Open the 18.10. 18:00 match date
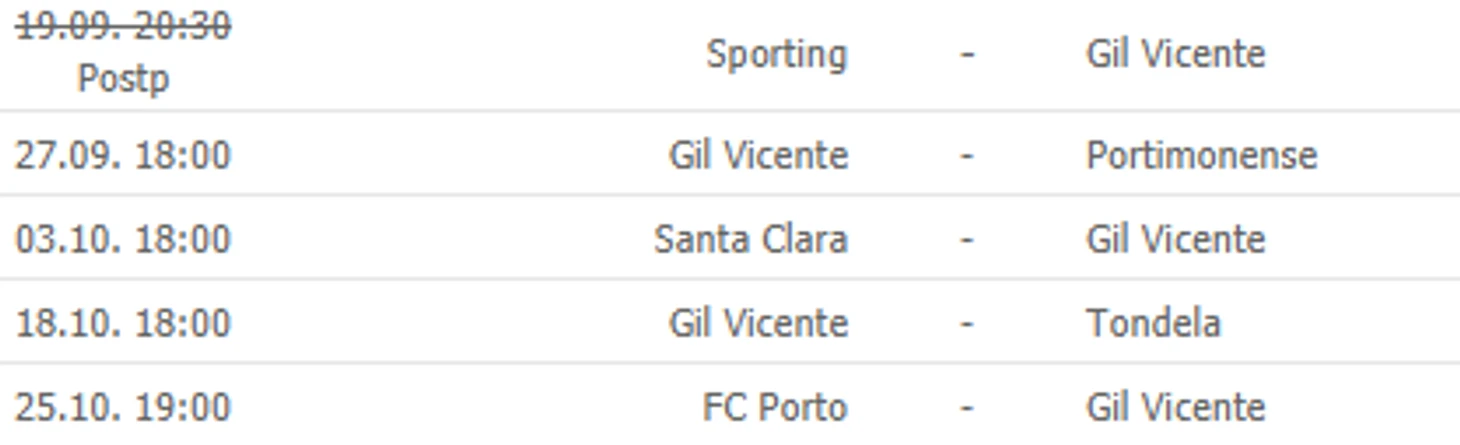Image resolution: width=1460 pixels, height=445 pixels. click(123, 324)
